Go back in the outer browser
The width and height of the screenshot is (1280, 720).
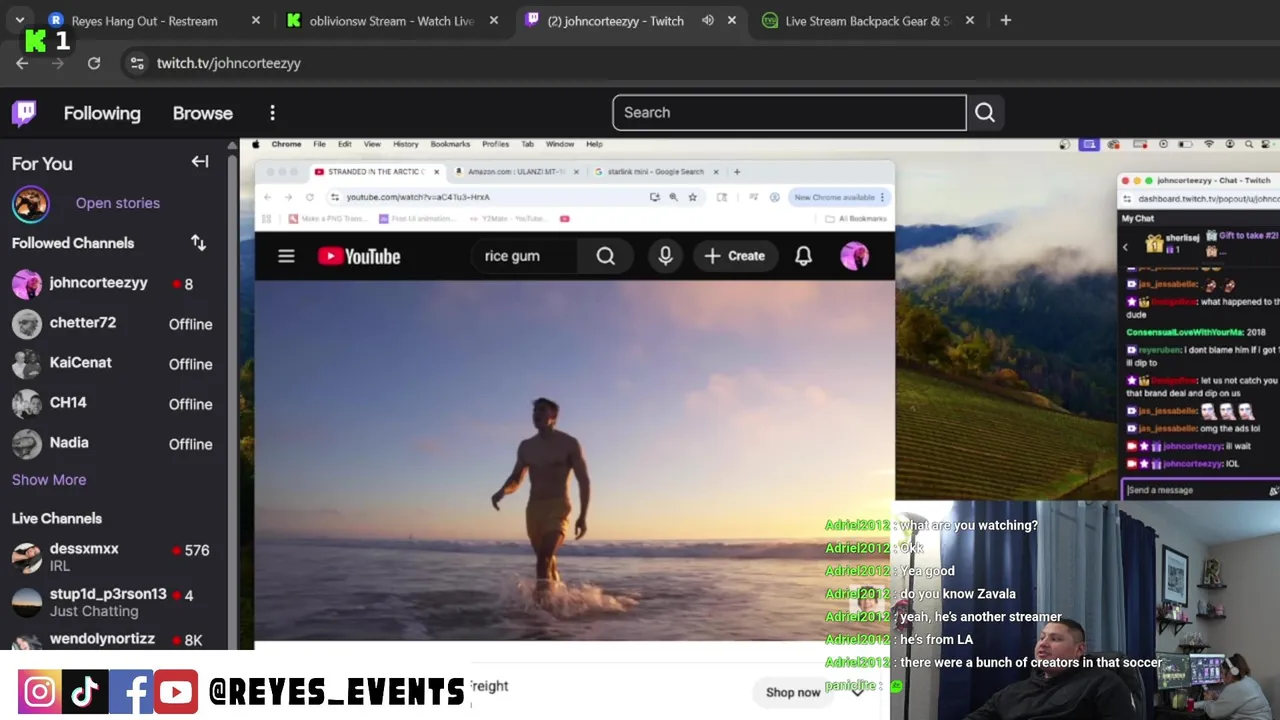22,63
